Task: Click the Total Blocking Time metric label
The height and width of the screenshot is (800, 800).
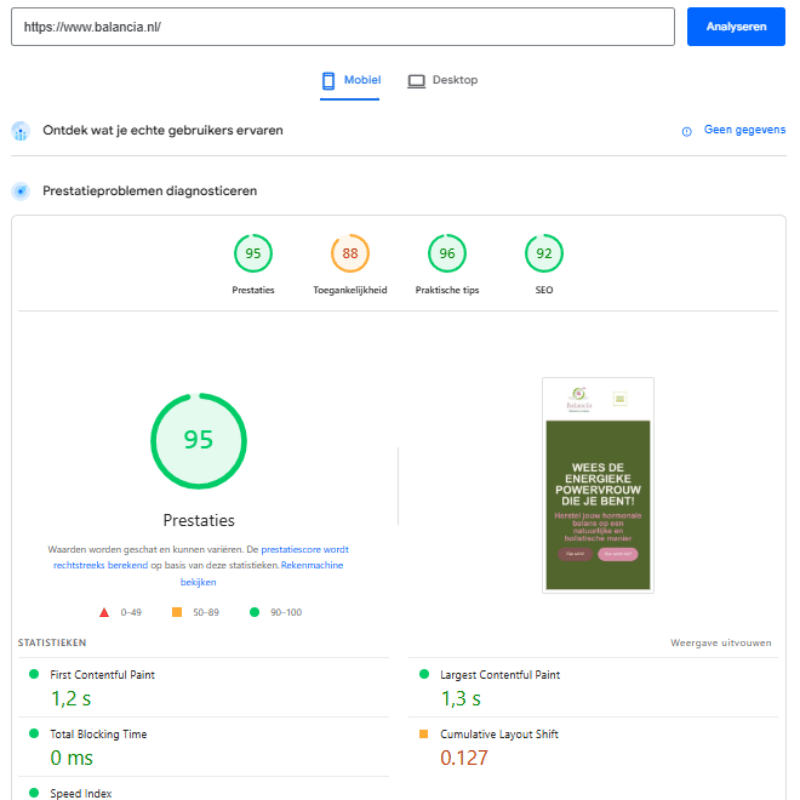Action: (98, 734)
